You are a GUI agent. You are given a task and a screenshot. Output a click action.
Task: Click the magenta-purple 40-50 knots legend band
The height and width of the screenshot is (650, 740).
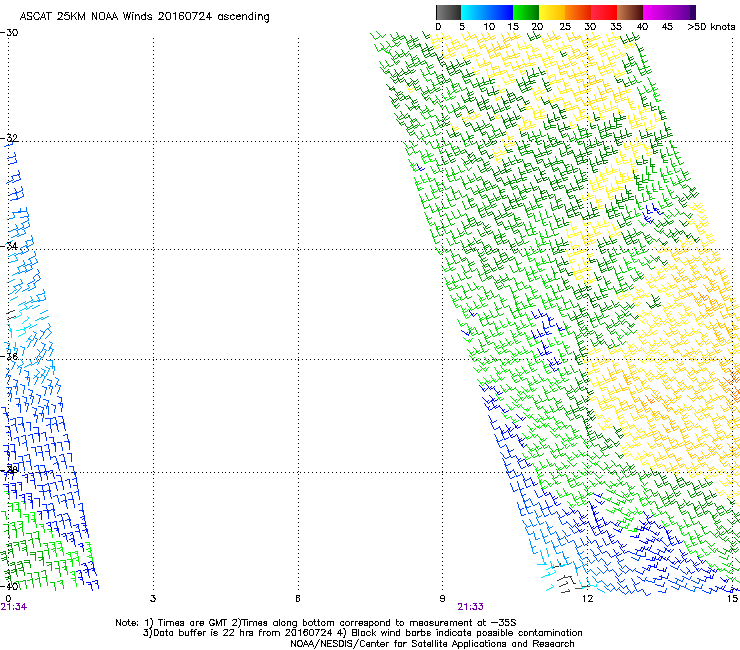669,12
